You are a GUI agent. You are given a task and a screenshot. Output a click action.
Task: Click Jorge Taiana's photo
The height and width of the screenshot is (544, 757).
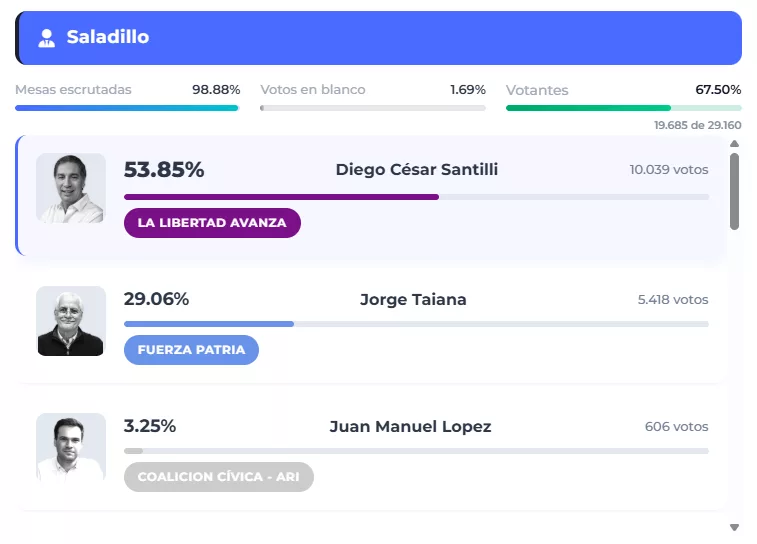pyautogui.click(x=71, y=321)
